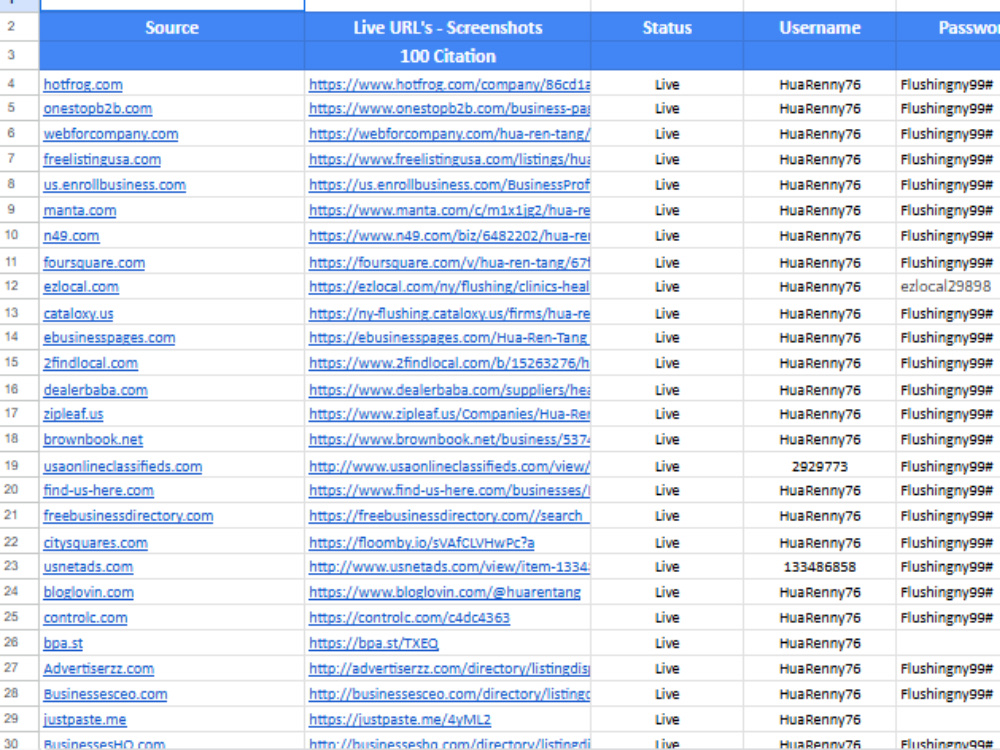The image size is (1000, 750).
Task: Open the usnetads.com source link
Action: 89,568
